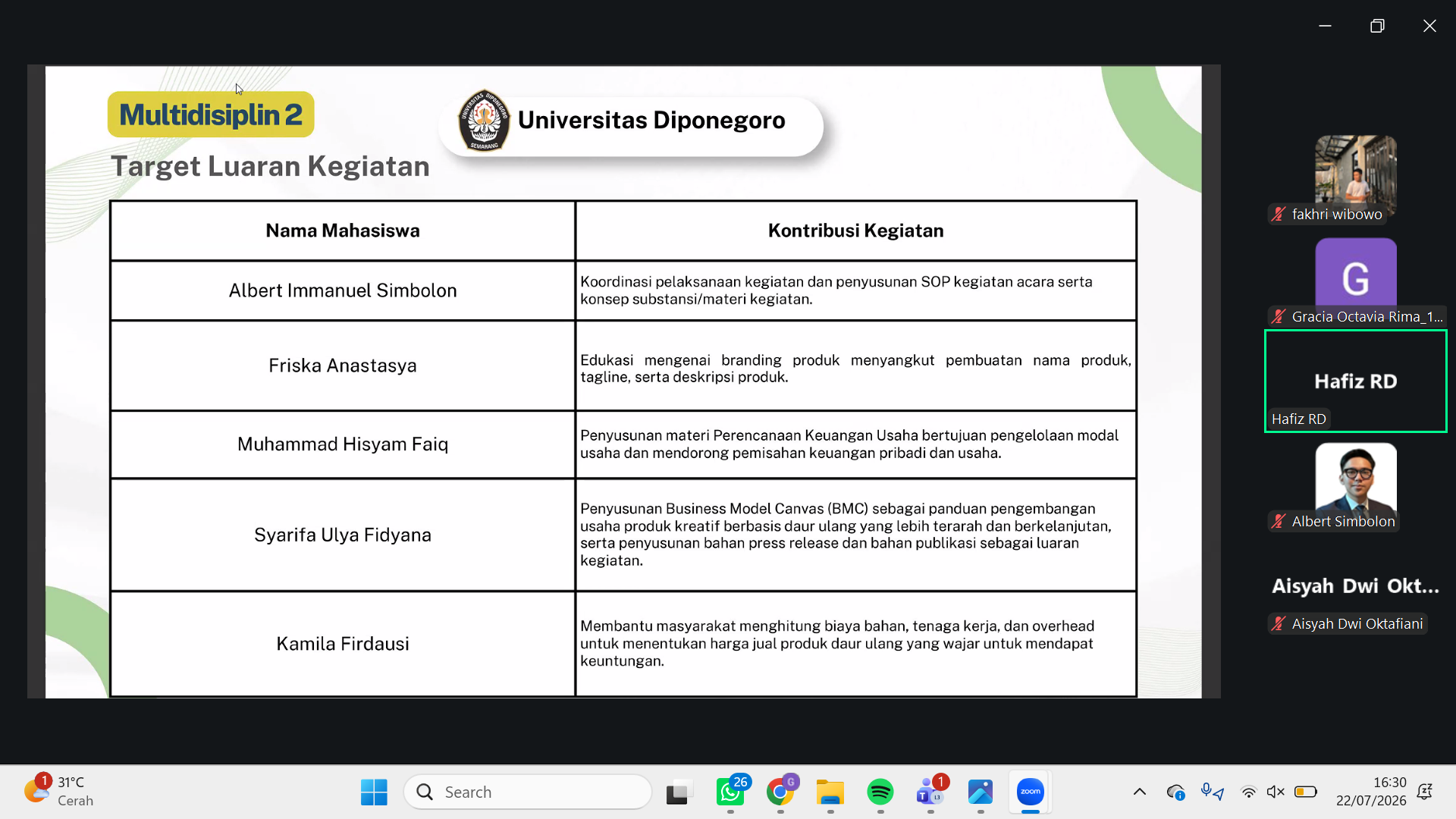The height and width of the screenshot is (819, 1456).
Task: Click the 'Membantu masyarakat menghitung biaya' contribution cell
Action: [x=856, y=644]
